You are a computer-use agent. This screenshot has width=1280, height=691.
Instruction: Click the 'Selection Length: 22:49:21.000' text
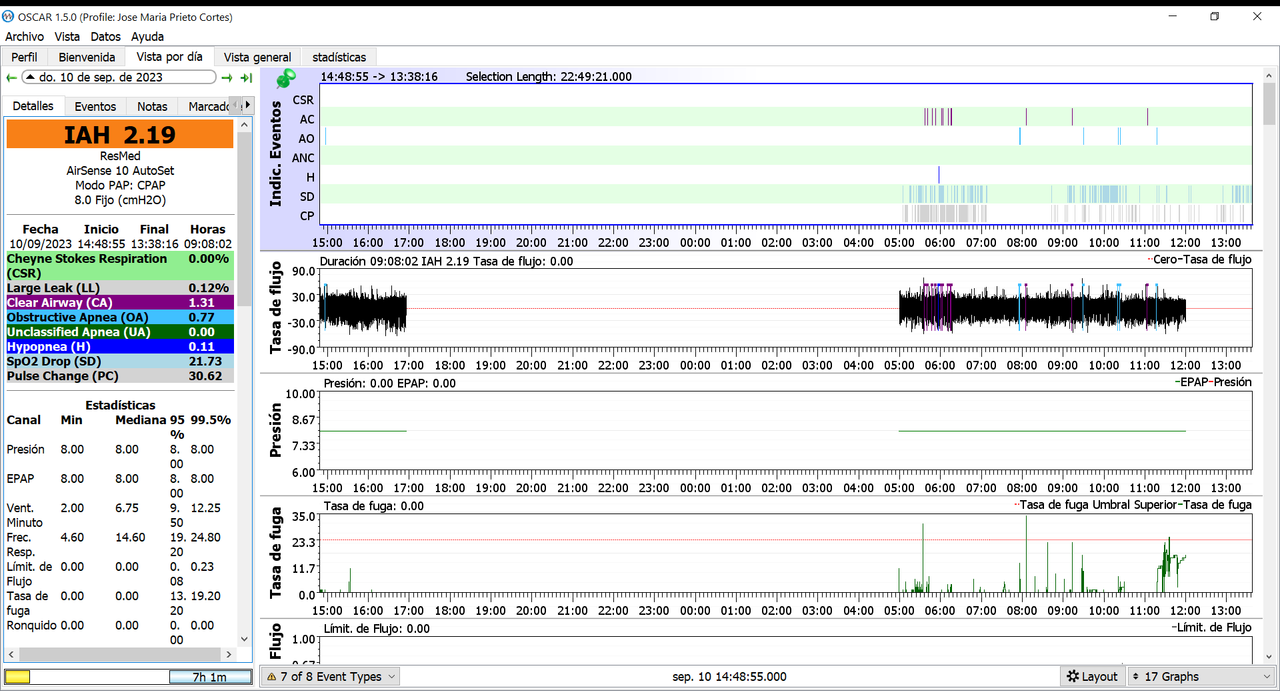[549, 76]
